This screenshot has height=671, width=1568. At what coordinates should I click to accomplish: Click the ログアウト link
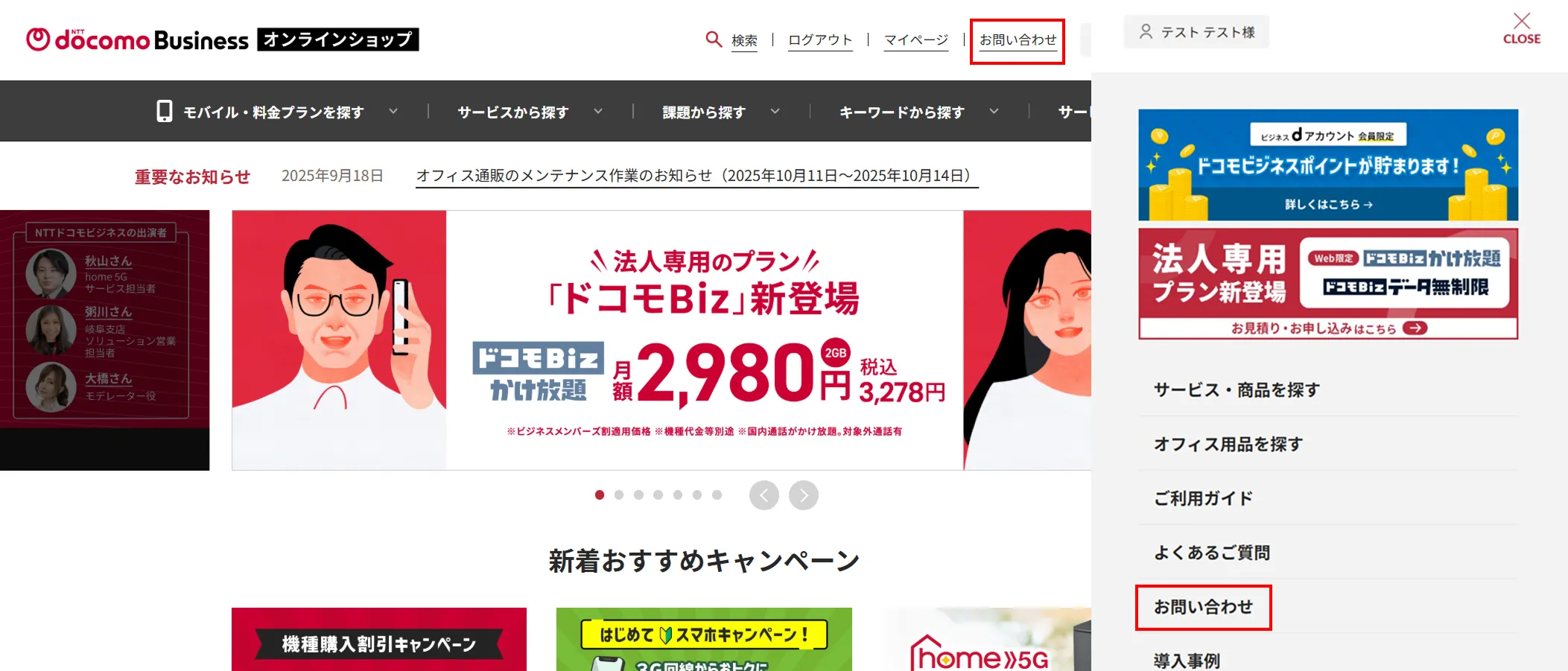[x=820, y=40]
